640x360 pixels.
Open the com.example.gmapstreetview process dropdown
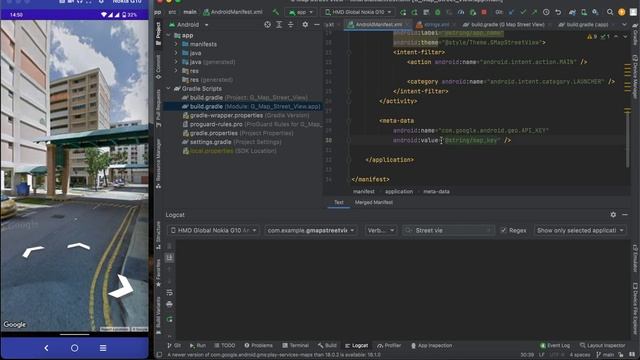(310, 230)
